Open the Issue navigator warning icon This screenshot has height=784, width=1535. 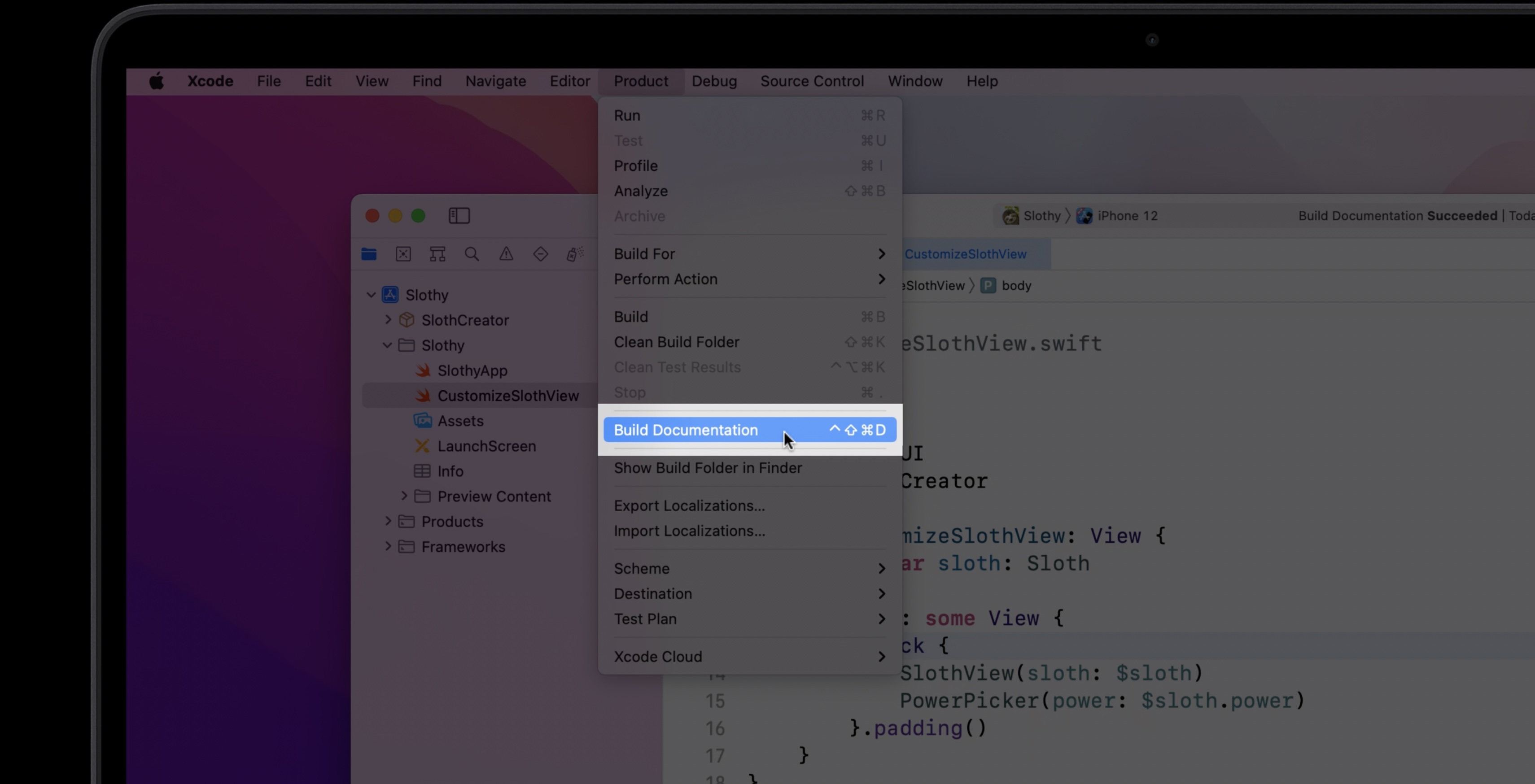pyautogui.click(x=506, y=254)
